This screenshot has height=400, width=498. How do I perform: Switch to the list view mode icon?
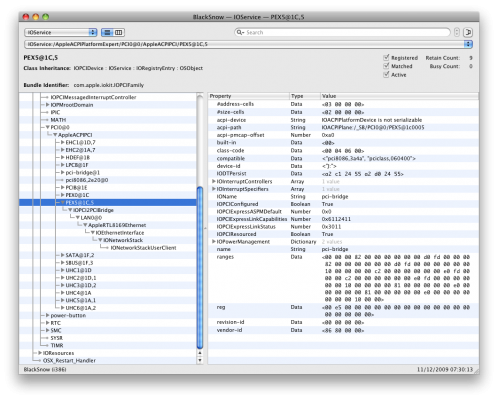(107, 32)
